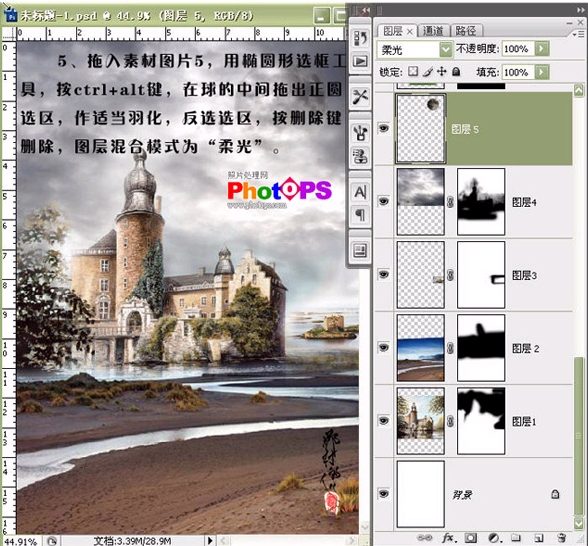Expand the 不透明度 opacity slider arrow
This screenshot has height=546, width=588.
(x=542, y=49)
